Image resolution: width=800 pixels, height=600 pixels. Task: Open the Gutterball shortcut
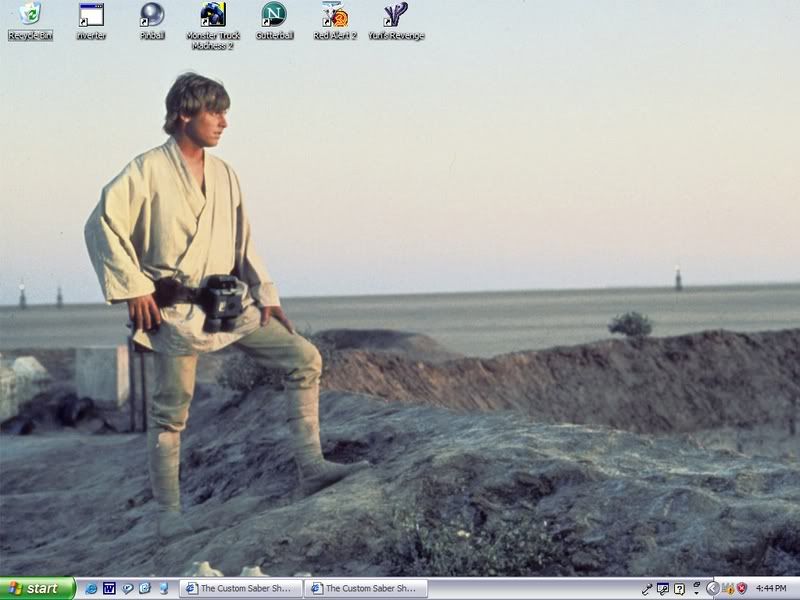pyautogui.click(x=274, y=15)
